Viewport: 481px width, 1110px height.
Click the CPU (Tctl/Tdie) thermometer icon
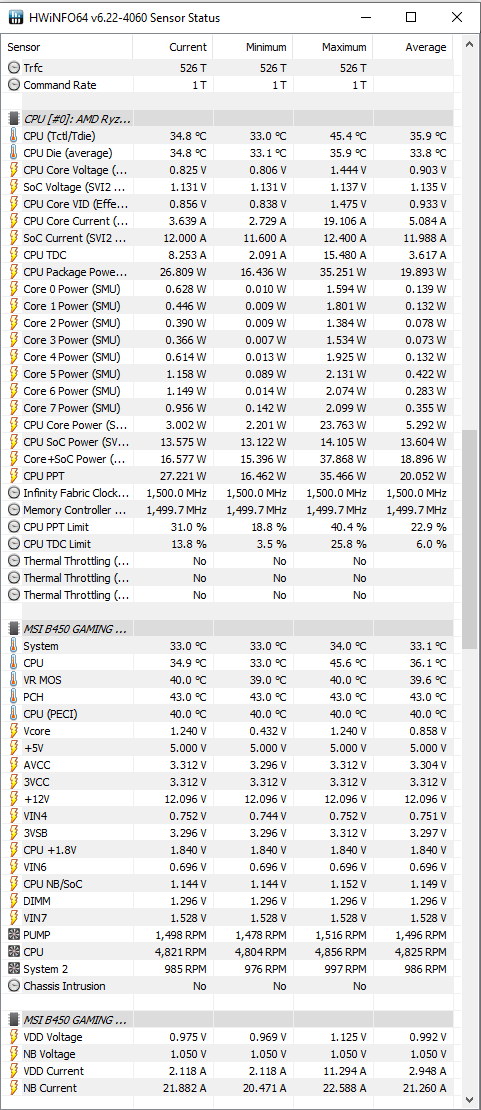tap(13, 136)
